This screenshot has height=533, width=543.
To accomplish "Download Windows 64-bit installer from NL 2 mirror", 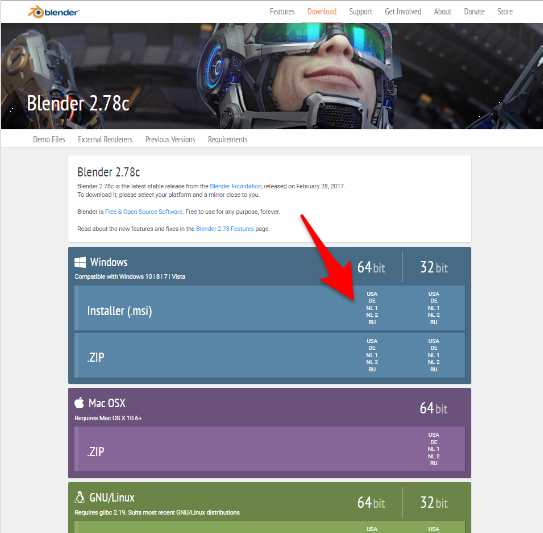I will [x=372, y=315].
